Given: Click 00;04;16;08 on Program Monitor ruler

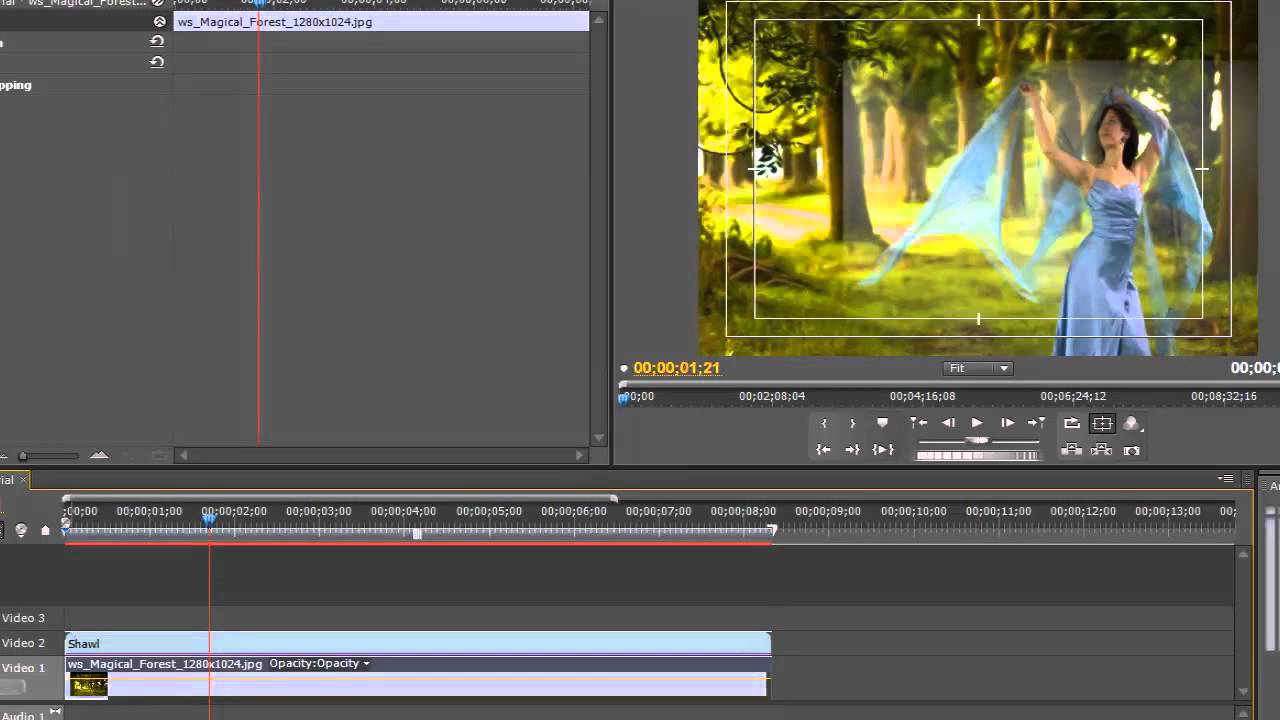Looking at the screenshot, I should pyautogui.click(x=922, y=396).
